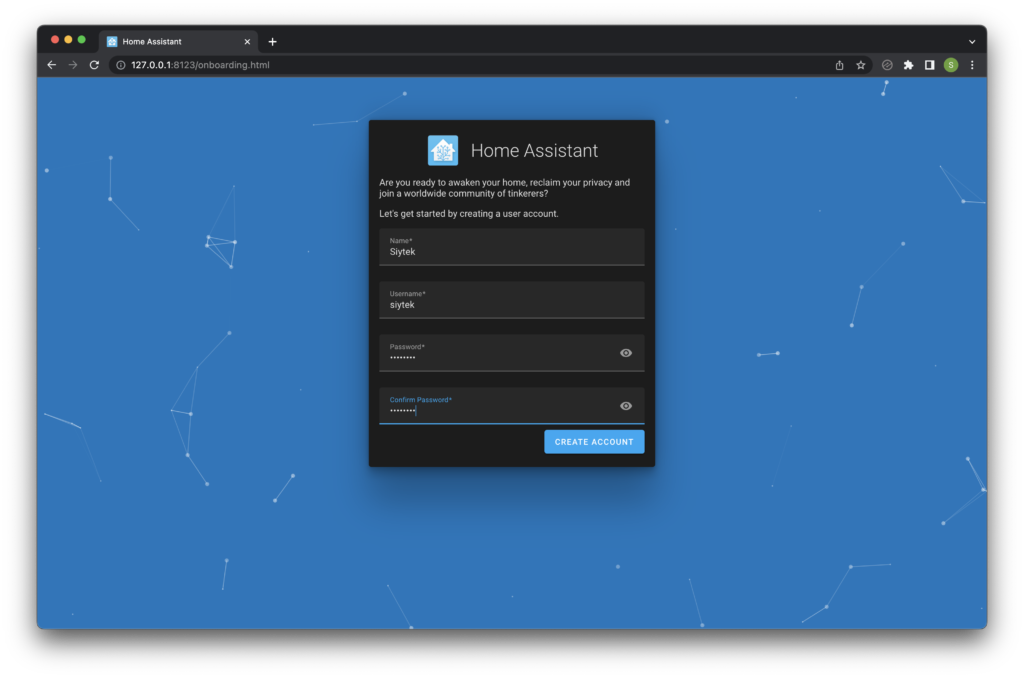1024x678 pixels.
Task: Toggle the browser side panel icon
Action: tap(929, 65)
